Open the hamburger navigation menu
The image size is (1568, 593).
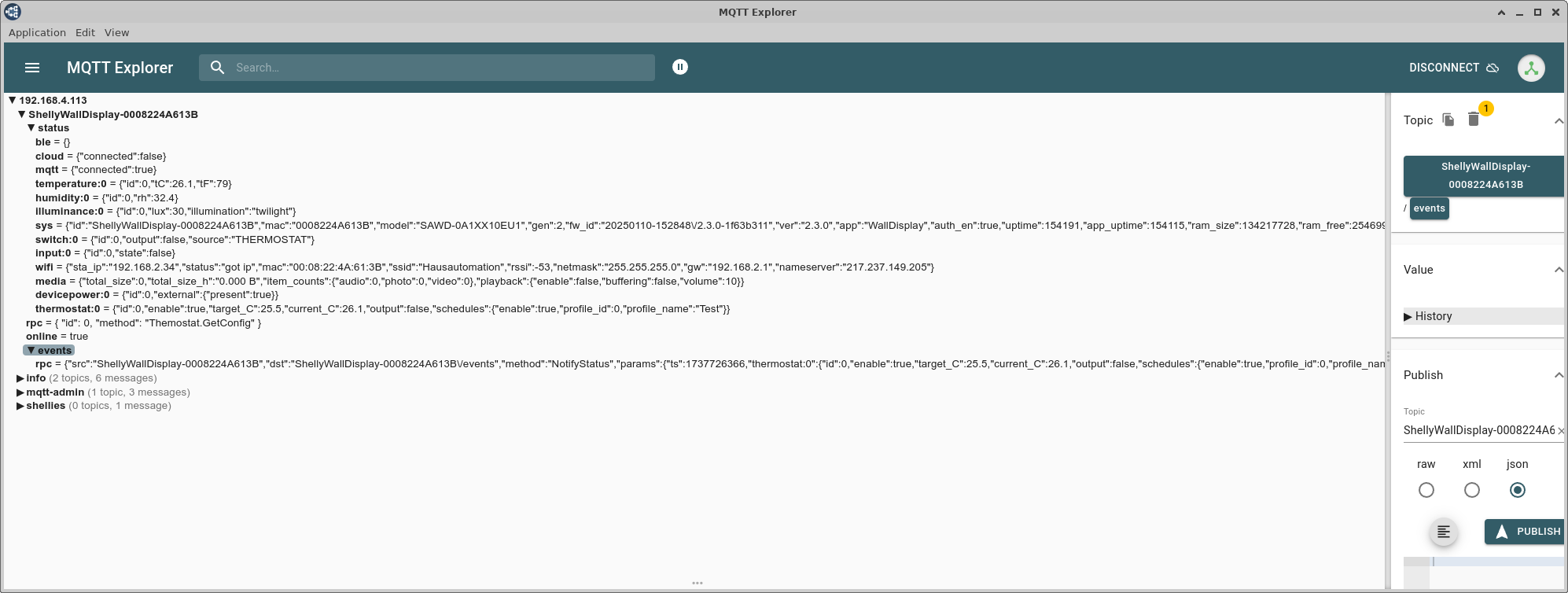pyautogui.click(x=32, y=68)
